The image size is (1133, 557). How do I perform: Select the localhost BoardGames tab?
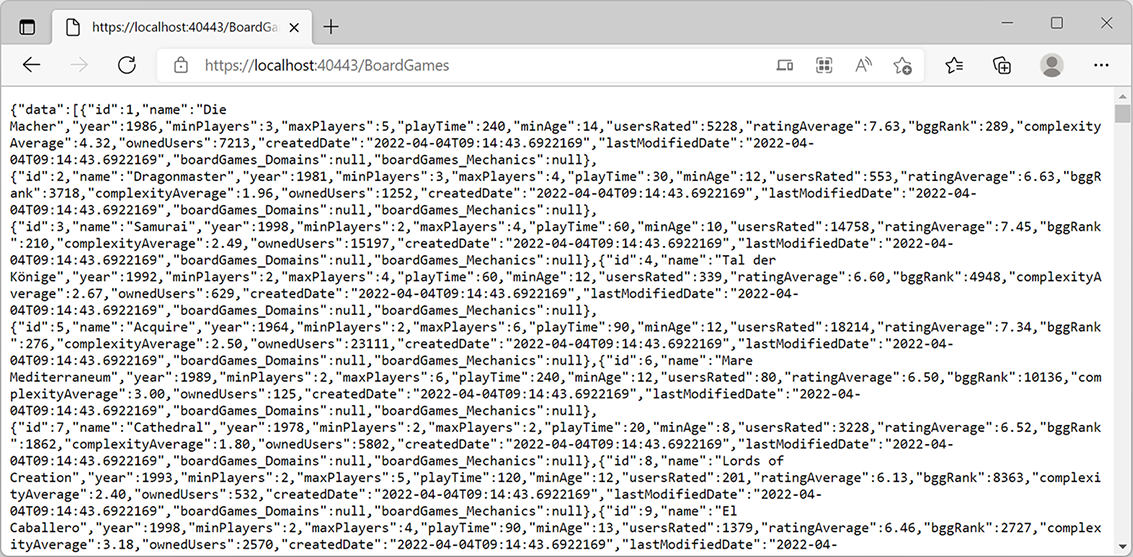click(x=183, y=27)
